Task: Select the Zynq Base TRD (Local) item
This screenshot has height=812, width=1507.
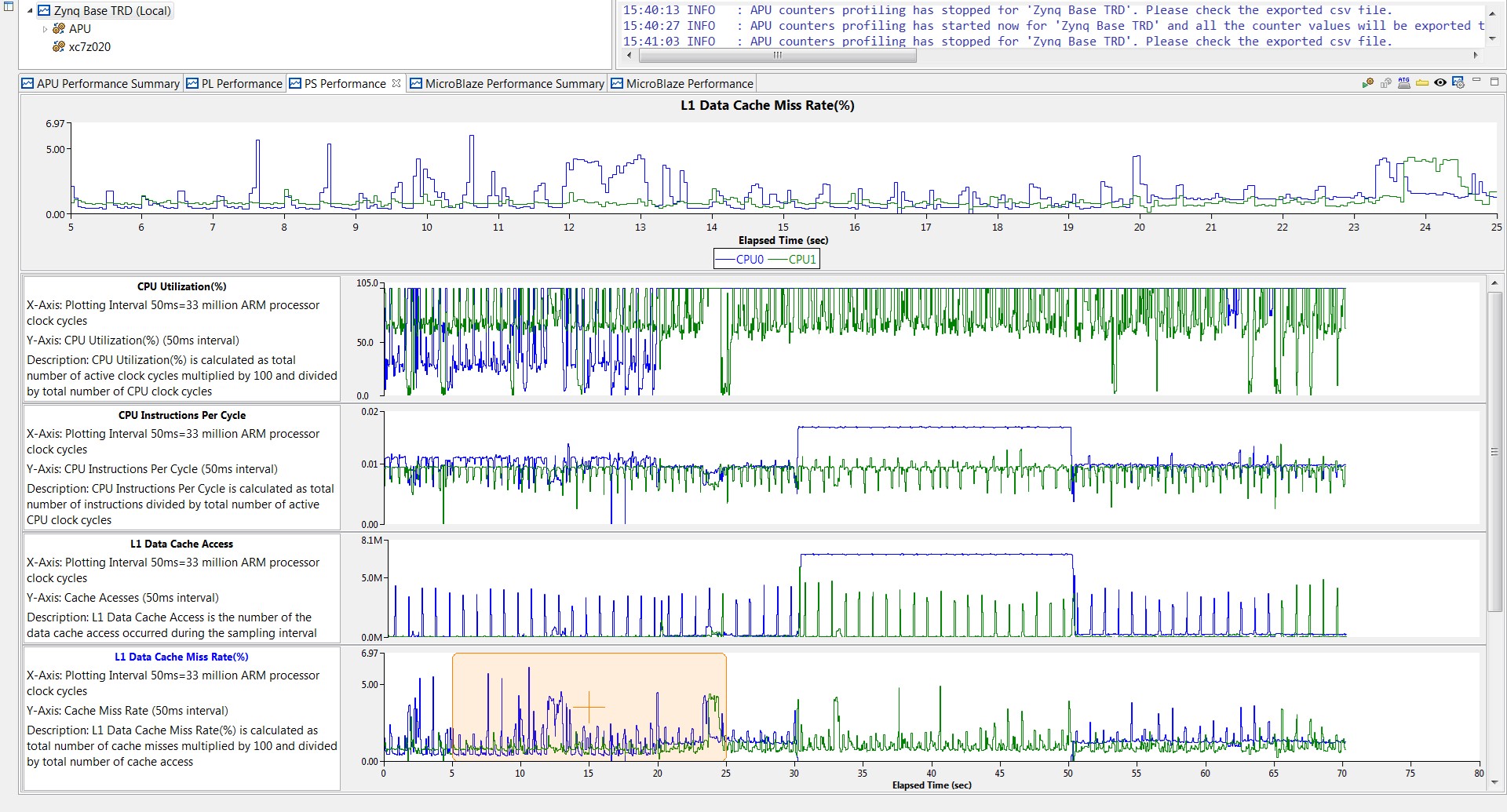Action: click(x=112, y=11)
